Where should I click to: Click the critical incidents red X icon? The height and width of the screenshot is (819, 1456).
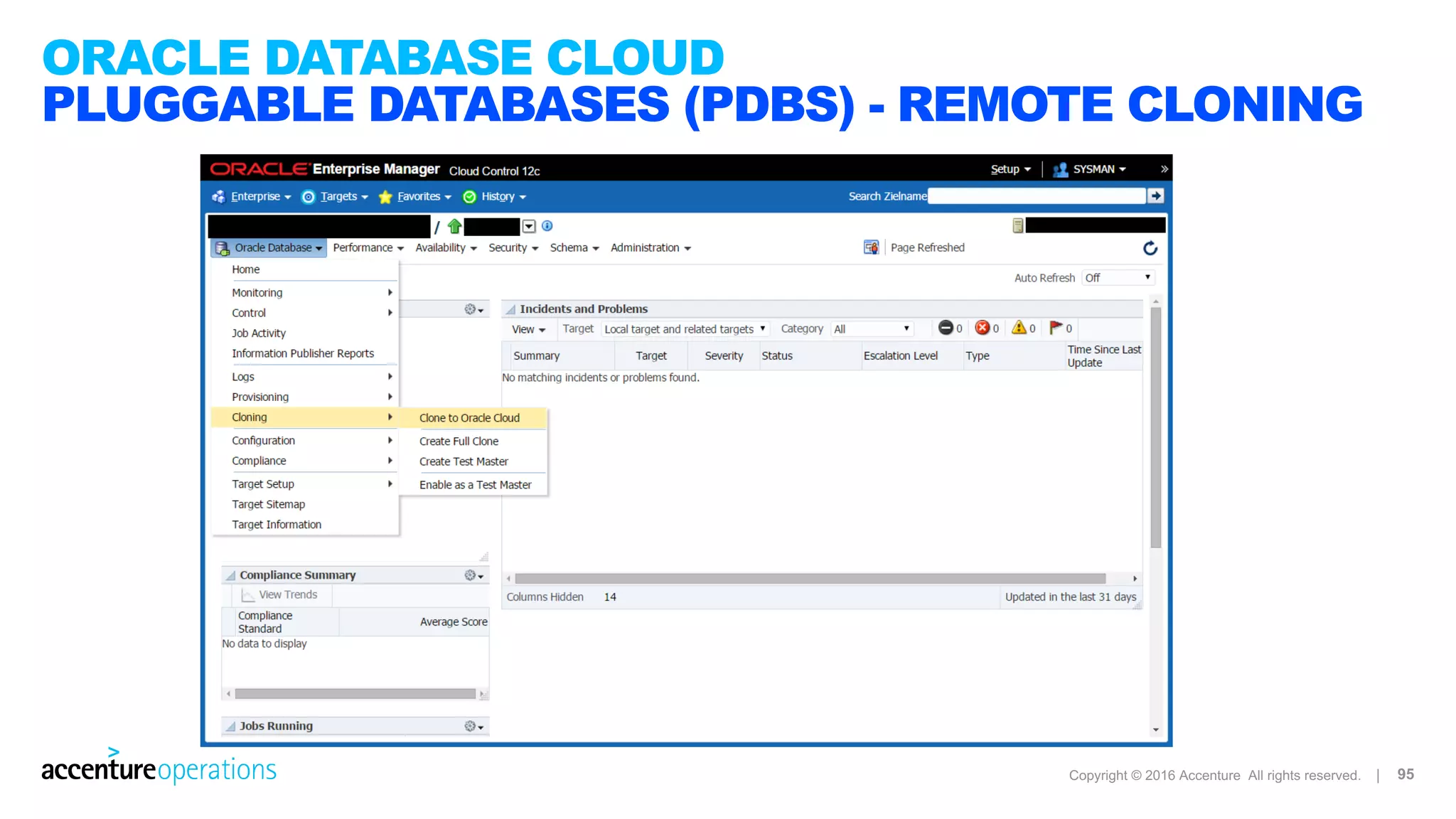tap(982, 328)
